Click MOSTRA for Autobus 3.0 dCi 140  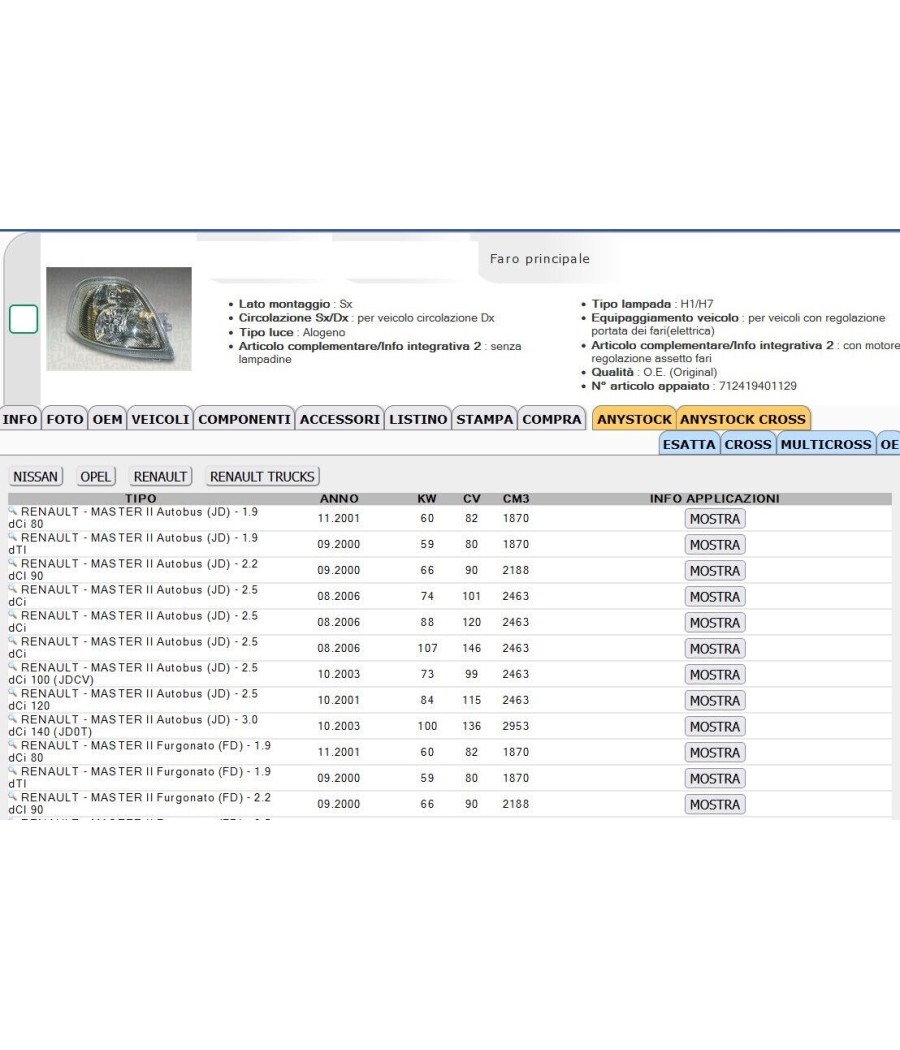coord(715,727)
